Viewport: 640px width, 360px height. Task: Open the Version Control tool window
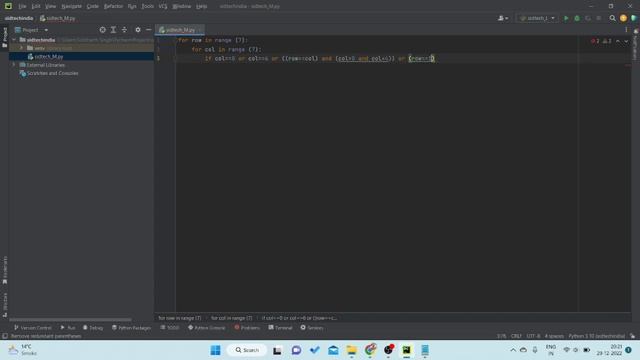pos(33,328)
